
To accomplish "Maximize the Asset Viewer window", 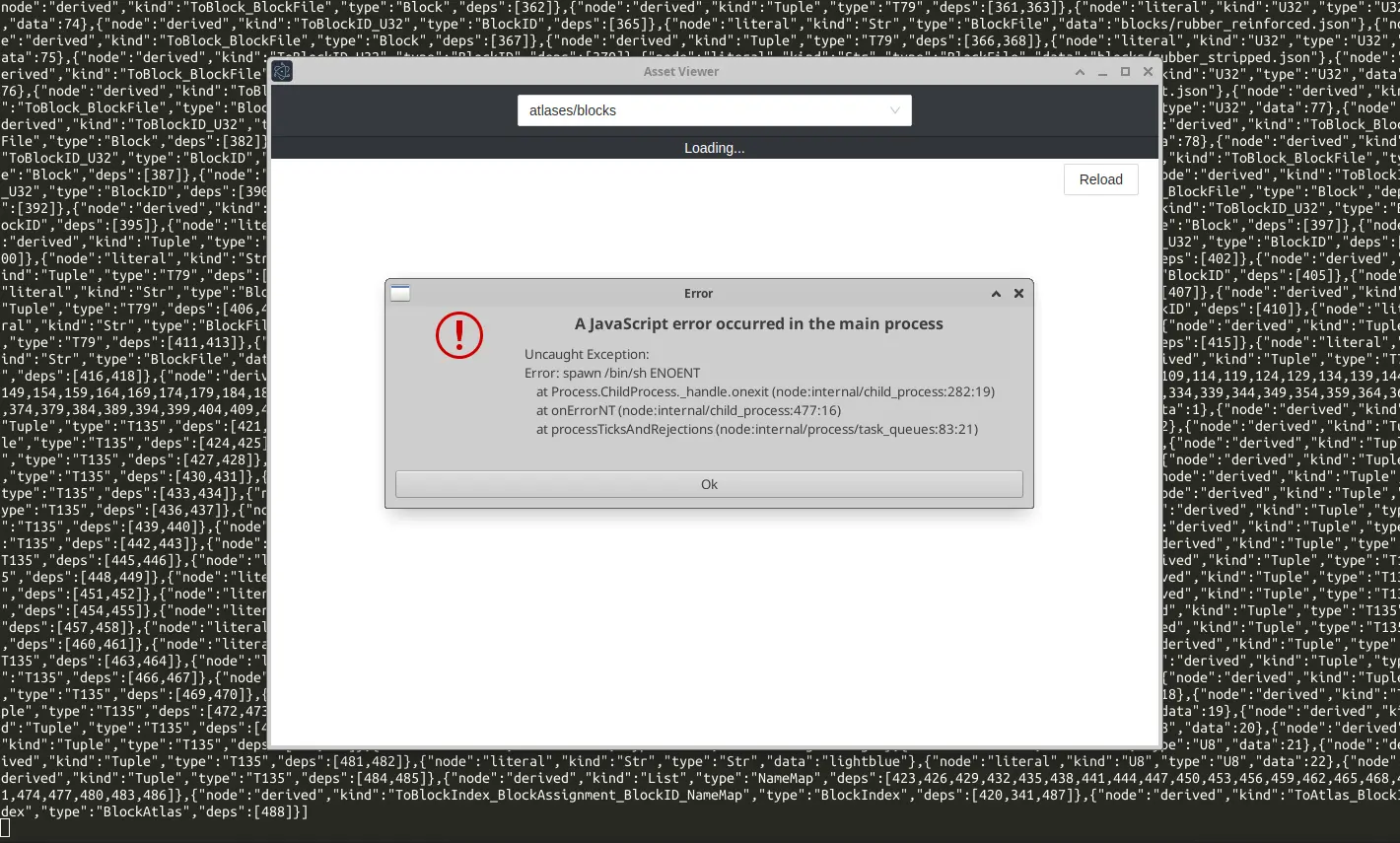I will [1125, 72].
